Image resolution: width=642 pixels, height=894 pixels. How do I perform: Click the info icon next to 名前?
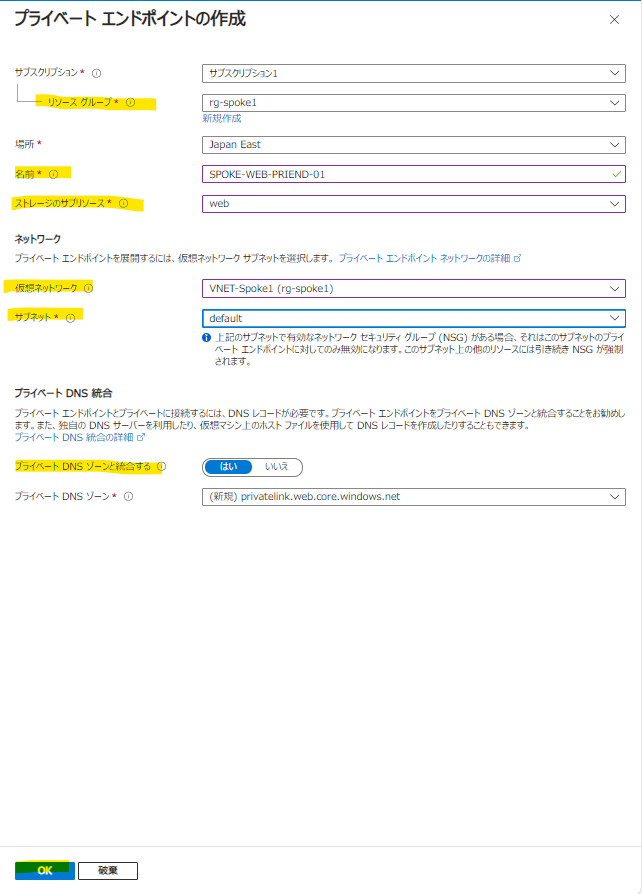coord(54,174)
